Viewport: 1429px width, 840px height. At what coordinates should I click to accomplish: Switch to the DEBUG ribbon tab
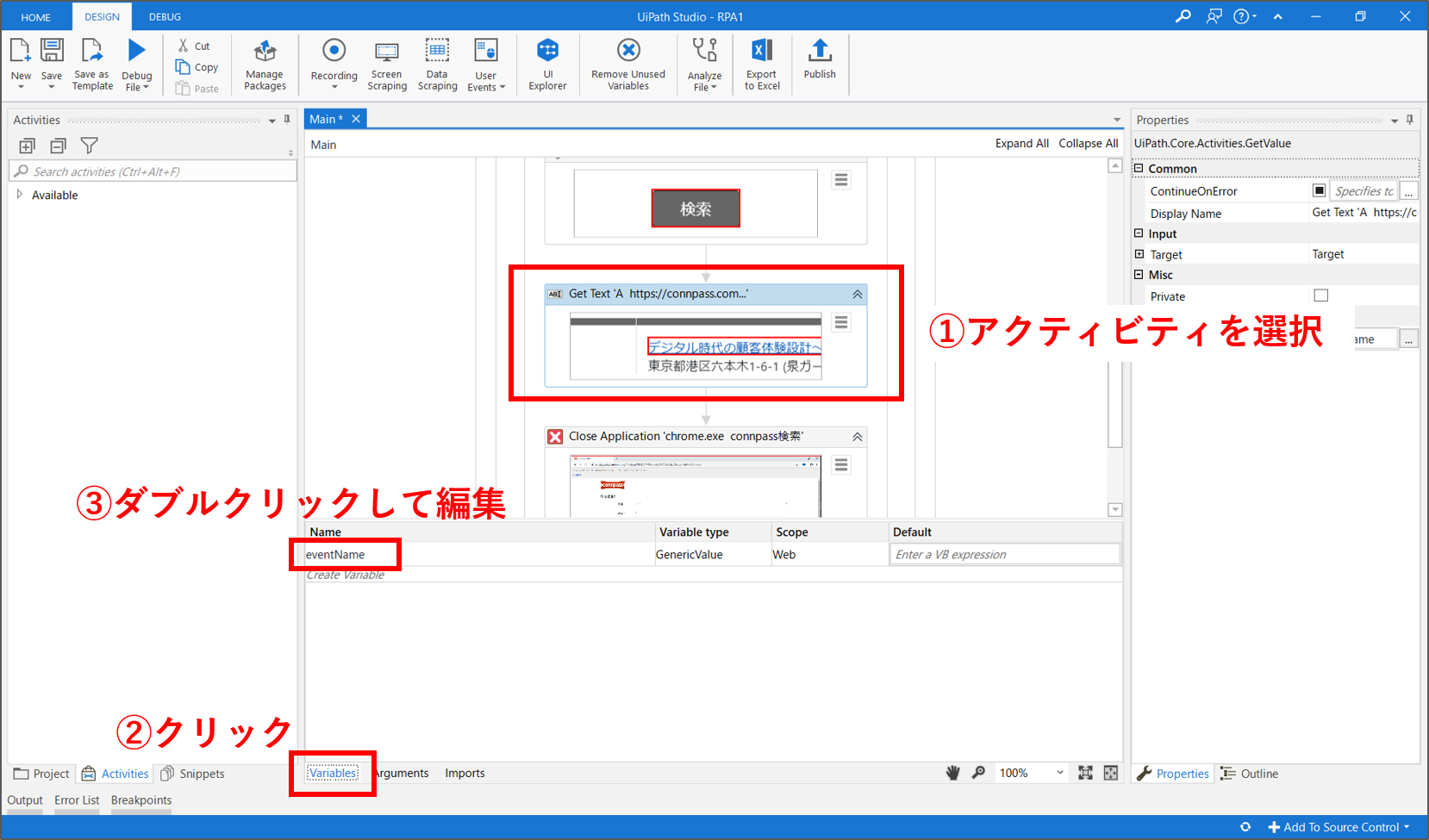(x=165, y=16)
